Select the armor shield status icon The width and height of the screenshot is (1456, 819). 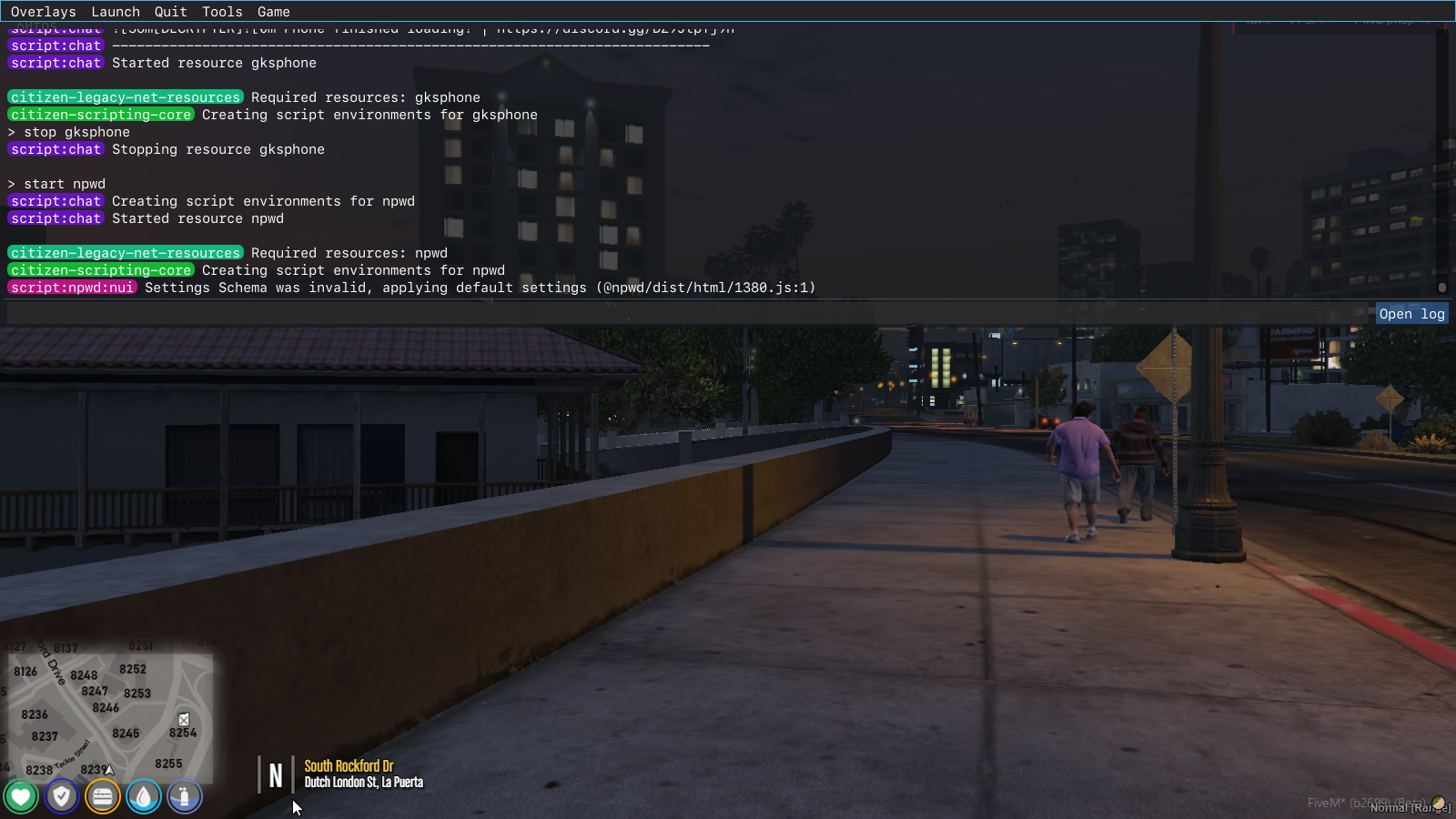click(61, 795)
